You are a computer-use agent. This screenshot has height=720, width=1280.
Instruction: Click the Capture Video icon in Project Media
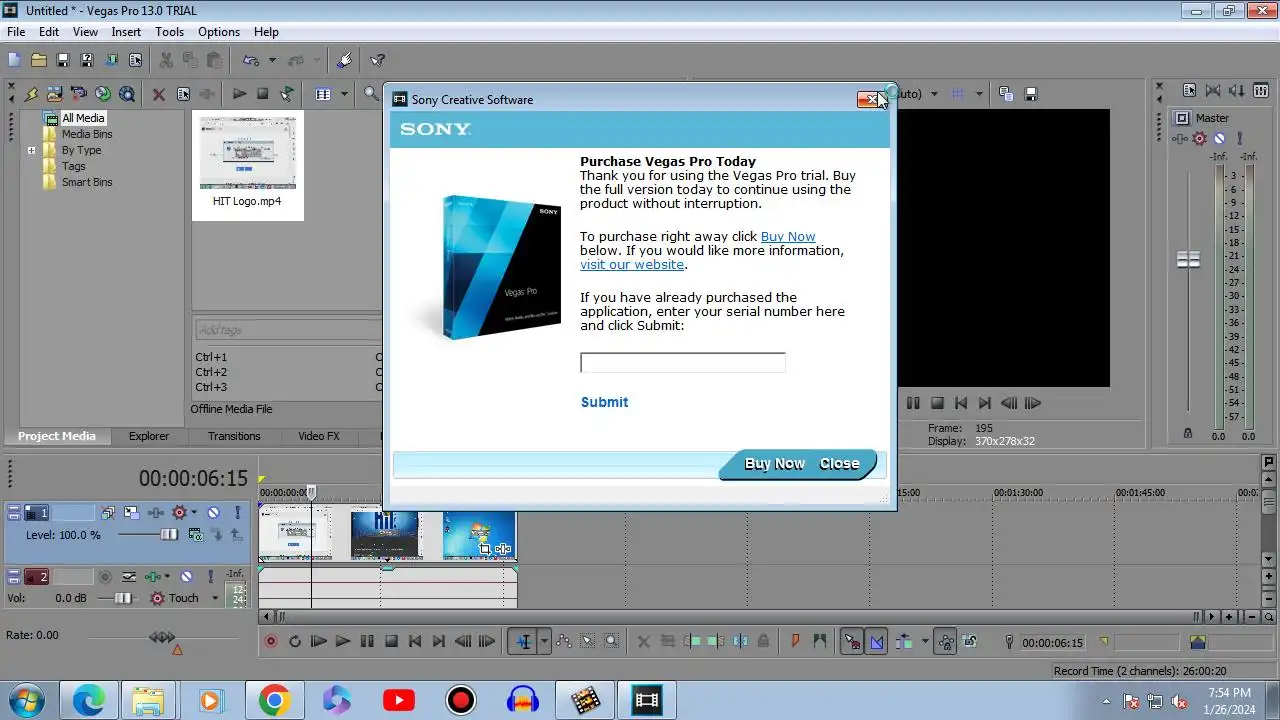[x=79, y=94]
